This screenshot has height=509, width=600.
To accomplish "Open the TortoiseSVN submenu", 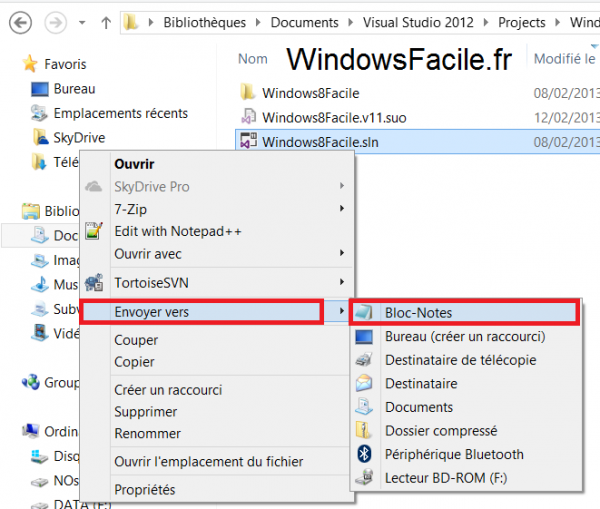I will coord(217,283).
